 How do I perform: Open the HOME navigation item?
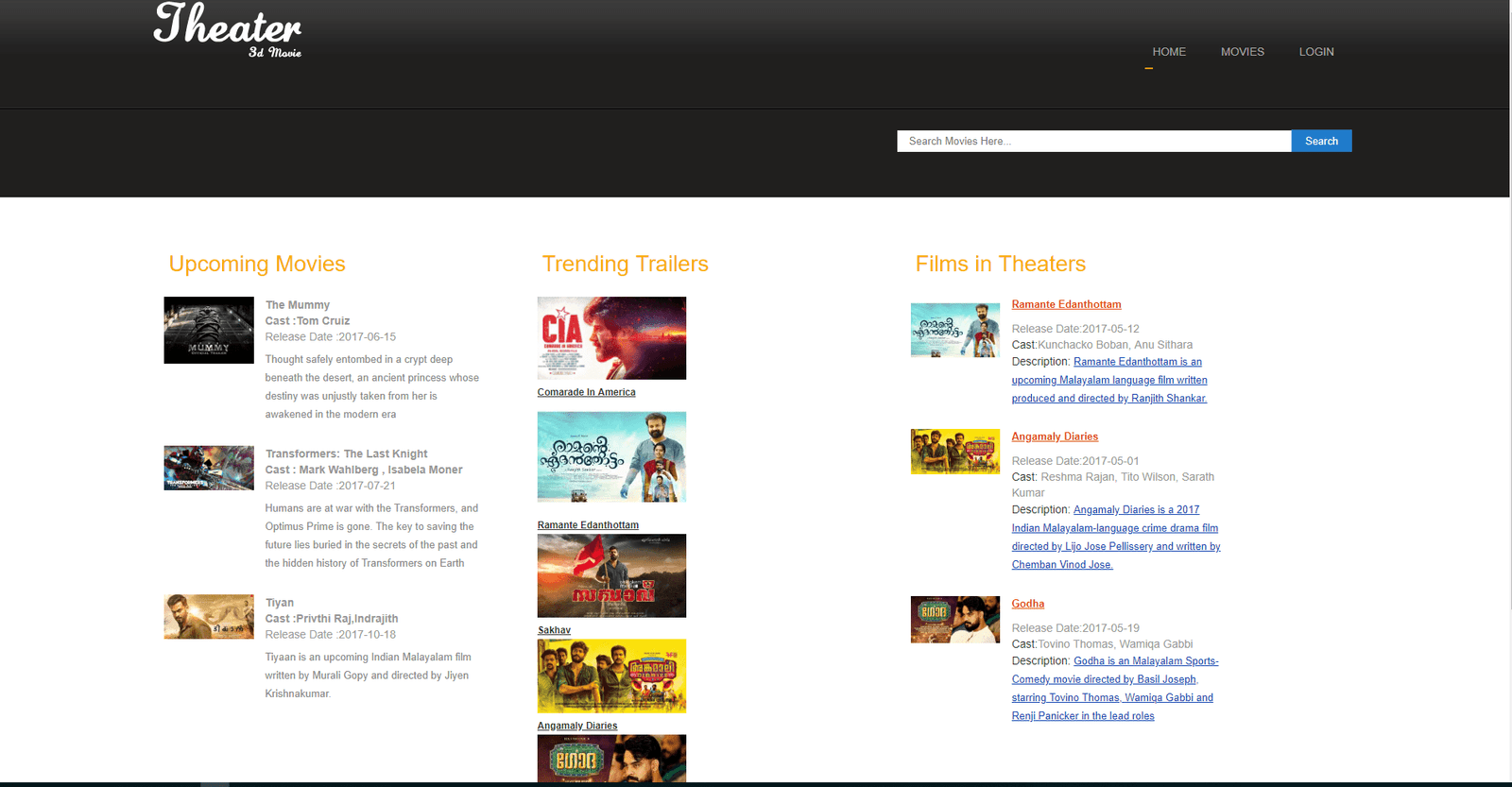coord(1168,52)
